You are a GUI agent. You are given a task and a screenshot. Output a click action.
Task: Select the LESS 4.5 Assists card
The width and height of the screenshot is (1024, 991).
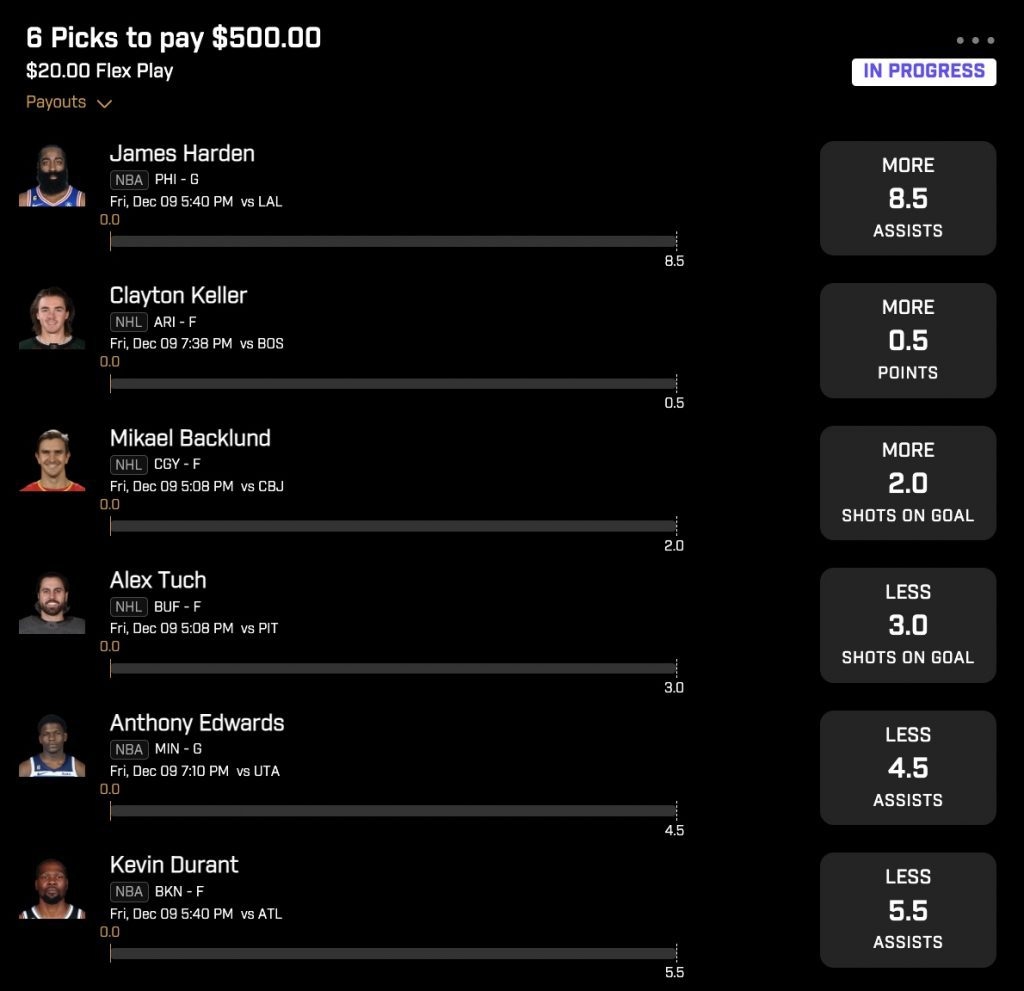pos(908,768)
